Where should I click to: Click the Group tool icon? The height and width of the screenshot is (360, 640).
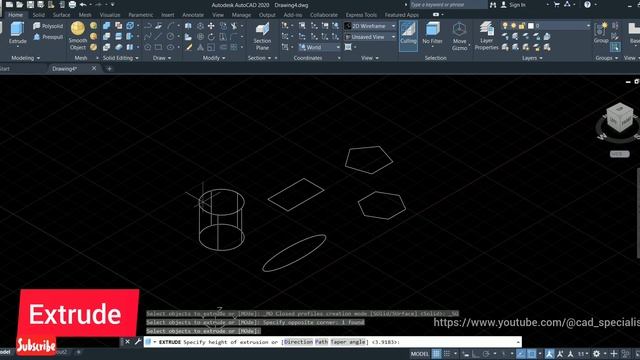(601, 33)
